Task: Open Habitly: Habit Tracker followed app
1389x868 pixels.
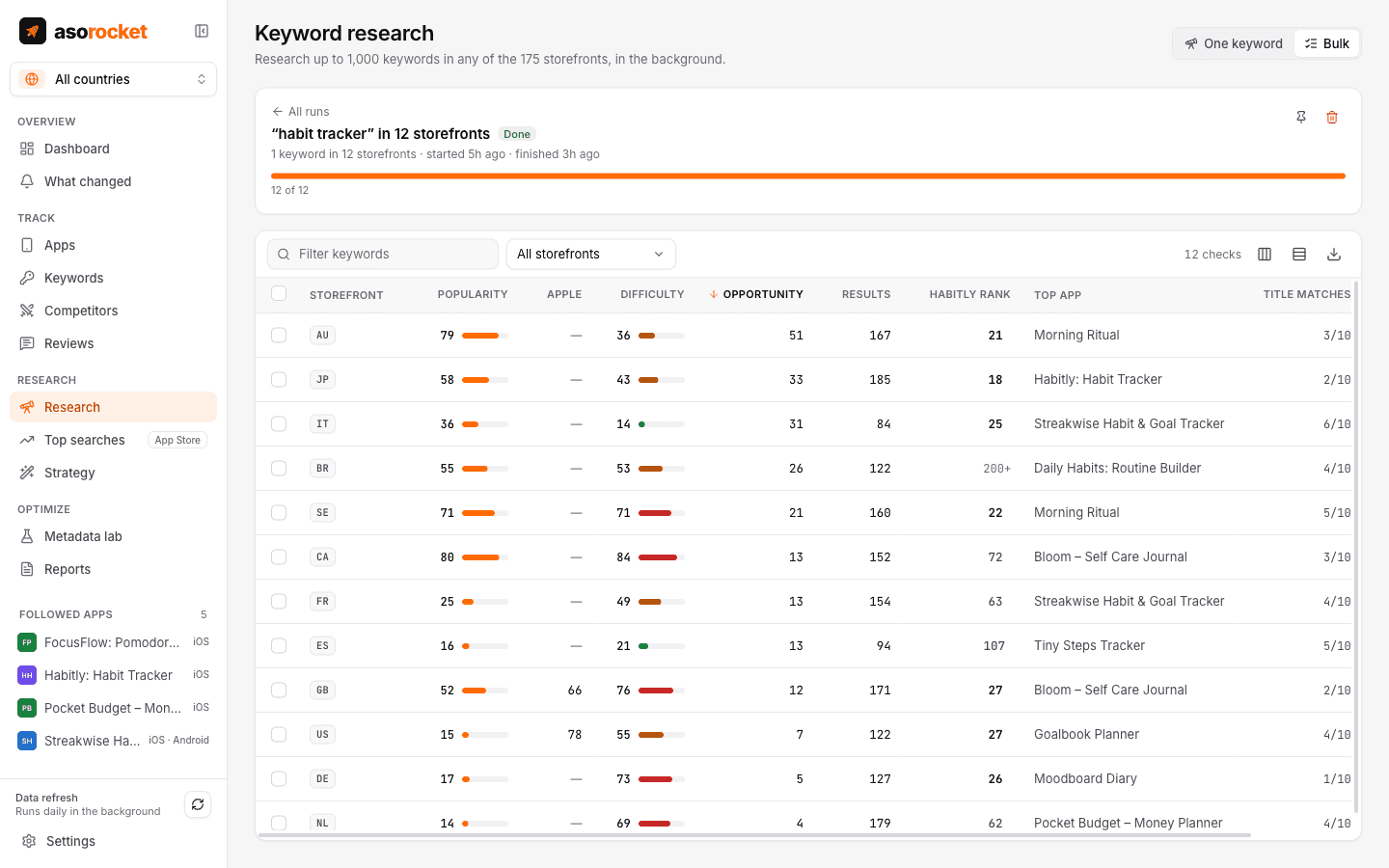Action: (114, 675)
